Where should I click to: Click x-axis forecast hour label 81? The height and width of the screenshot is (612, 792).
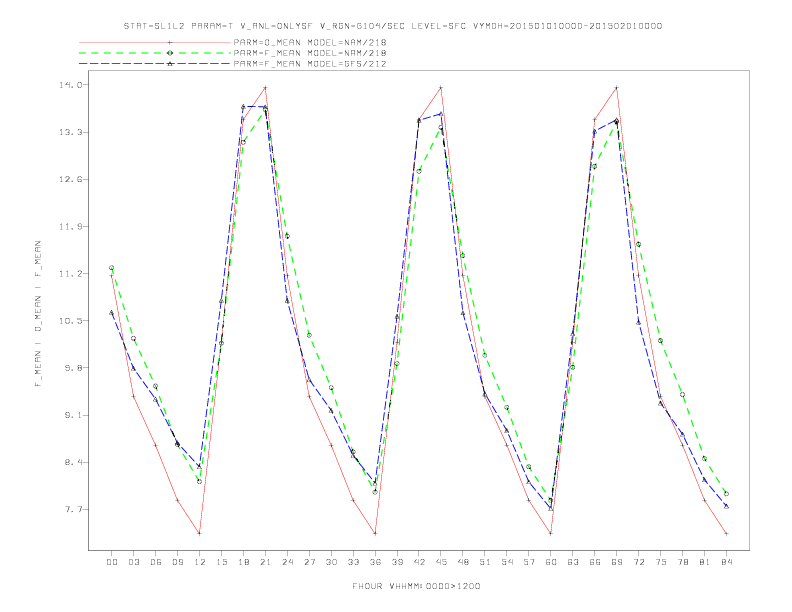705,562
